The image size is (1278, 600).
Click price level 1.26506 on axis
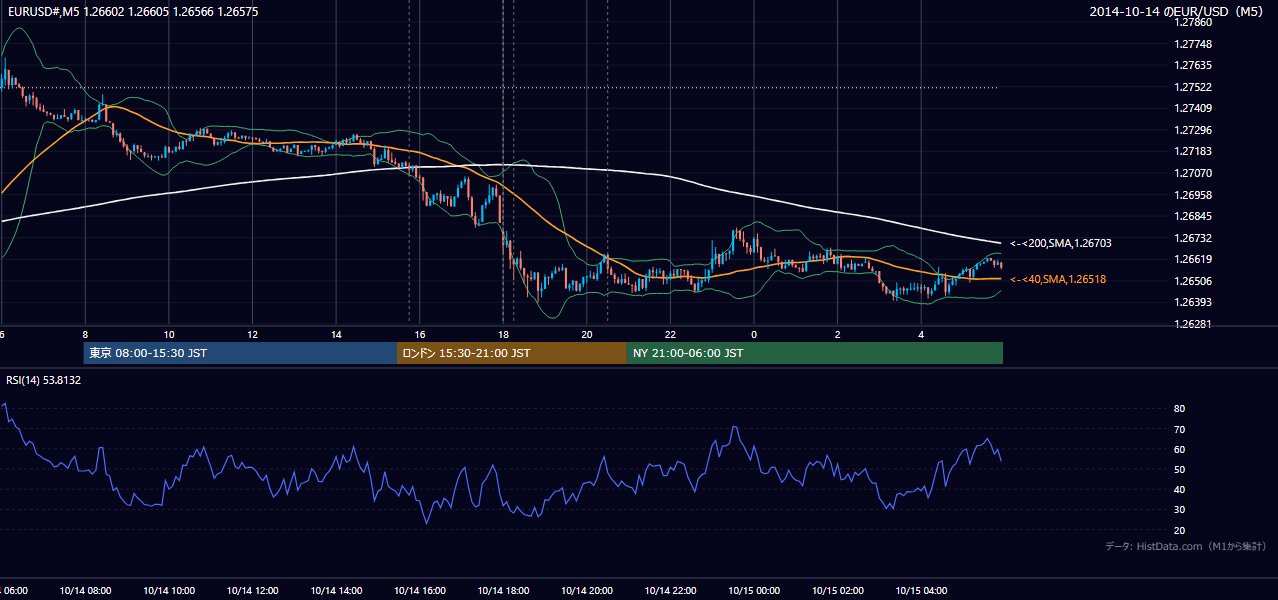pos(1192,281)
